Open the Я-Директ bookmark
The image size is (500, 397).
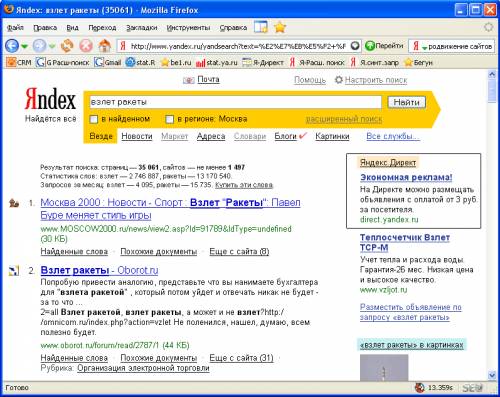pyautogui.click(x=263, y=62)
